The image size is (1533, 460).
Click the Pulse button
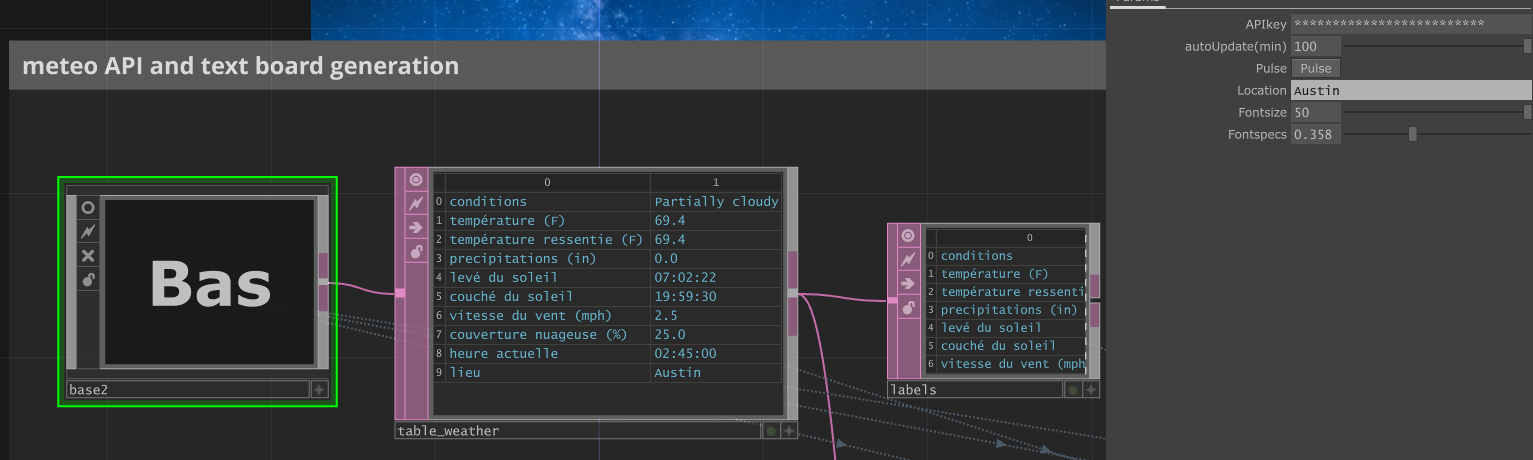1316,69
